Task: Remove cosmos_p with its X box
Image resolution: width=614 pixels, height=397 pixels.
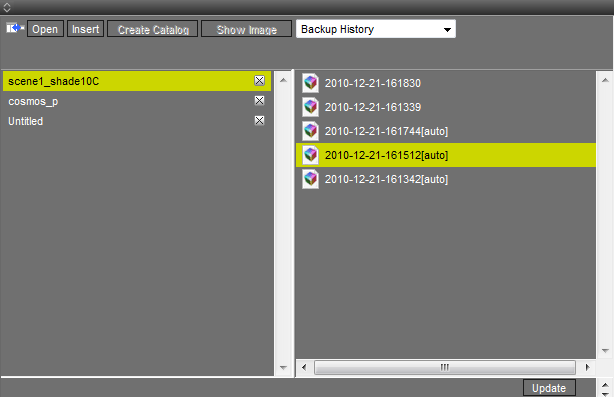Action: coord(259,101)
